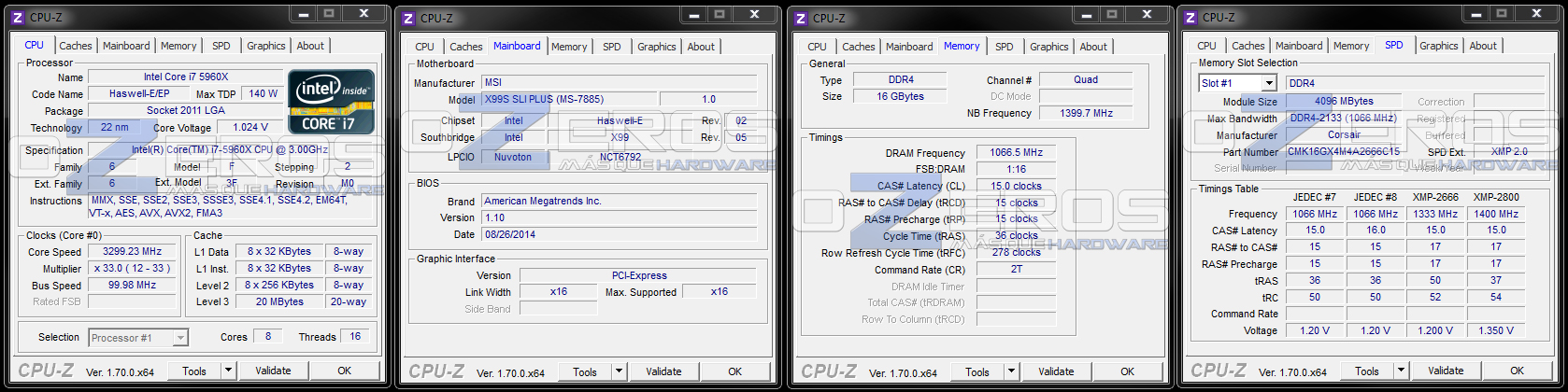The width and height of the screenshot is (1568, 392).
Task: Click Validate in the Mainboard tab window
Action: [x=664, y=371]
